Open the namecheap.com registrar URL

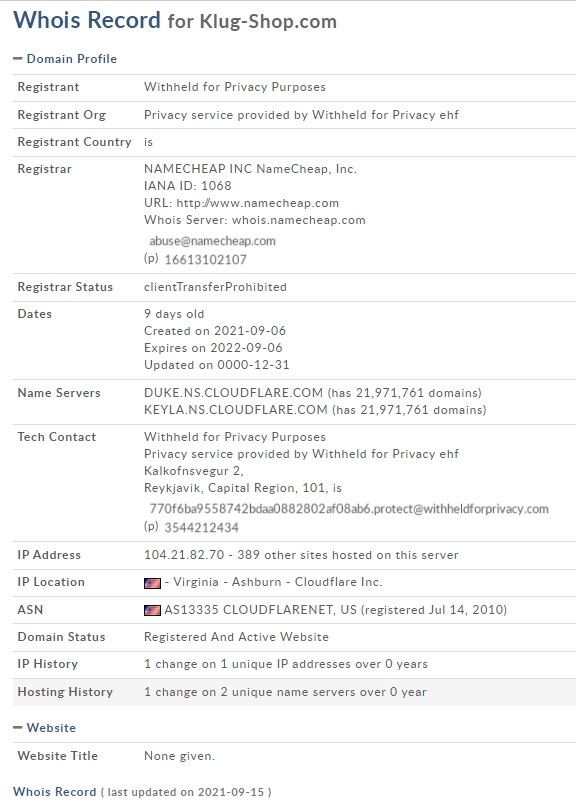[x=257, y=203]
